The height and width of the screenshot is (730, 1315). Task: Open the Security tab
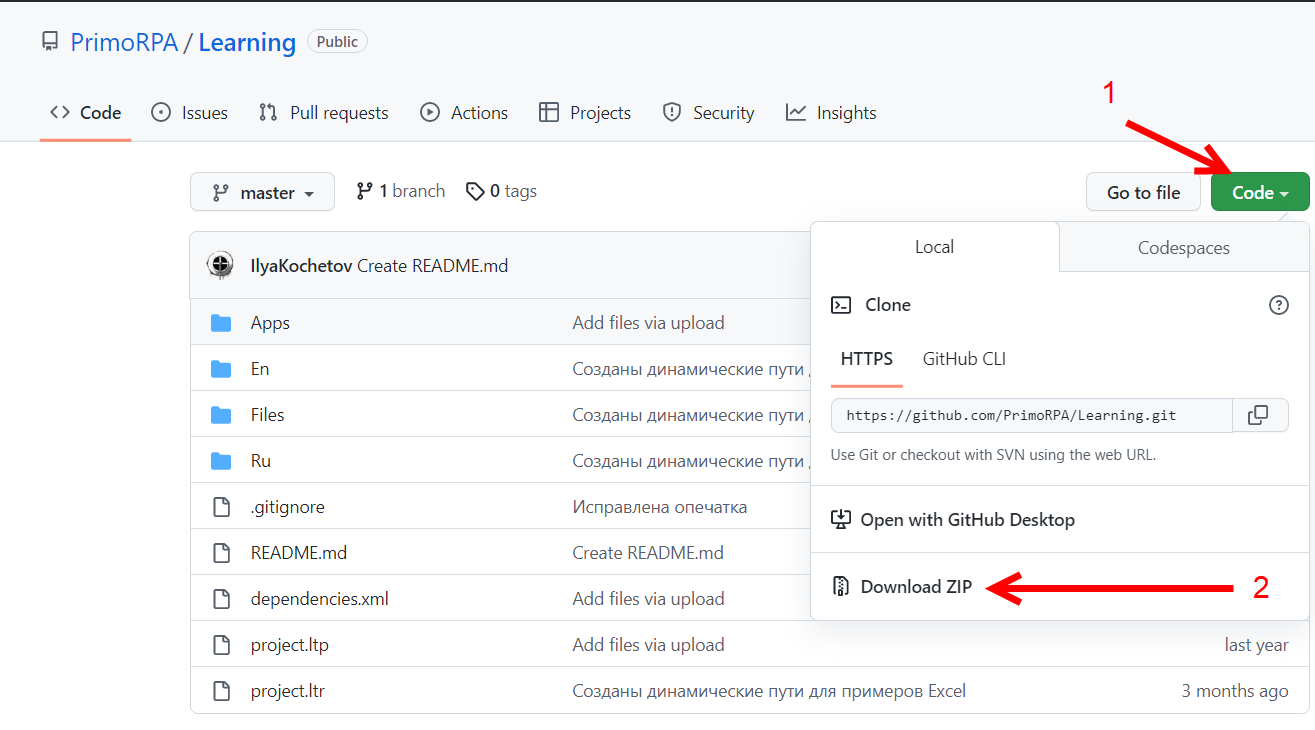708,113
